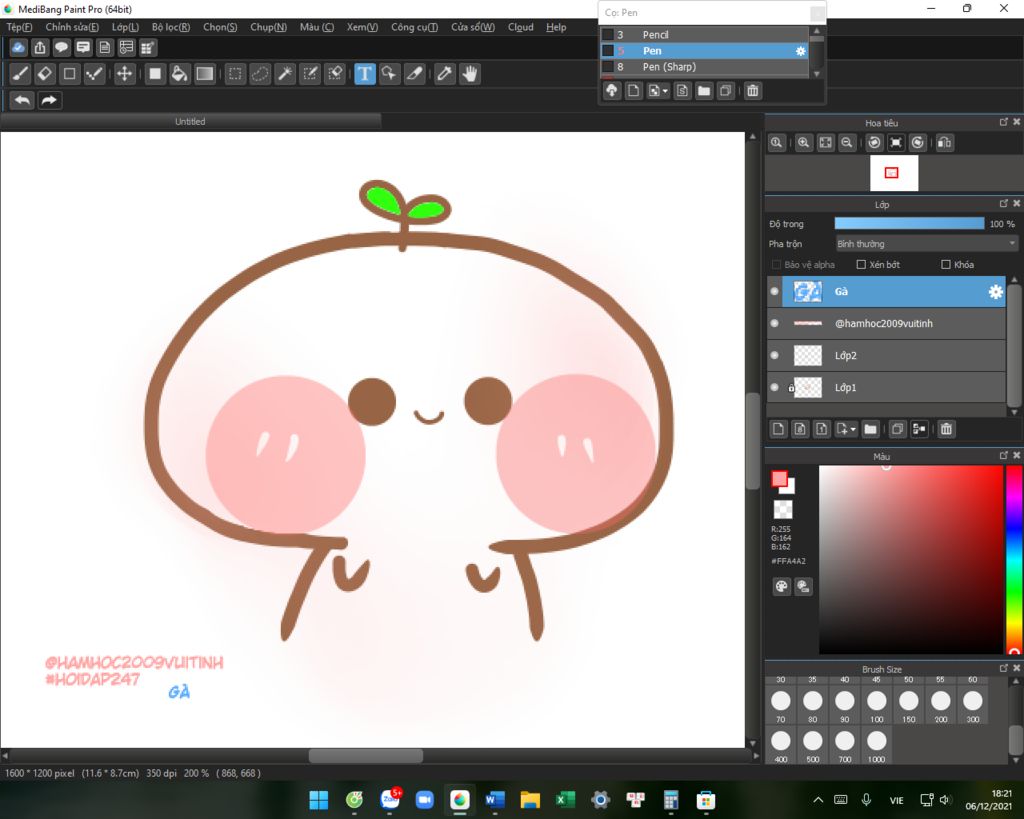Zoom out using the Navigator magnifier
The width and height of the screenshot is (1024, 819).
[847, 142]
